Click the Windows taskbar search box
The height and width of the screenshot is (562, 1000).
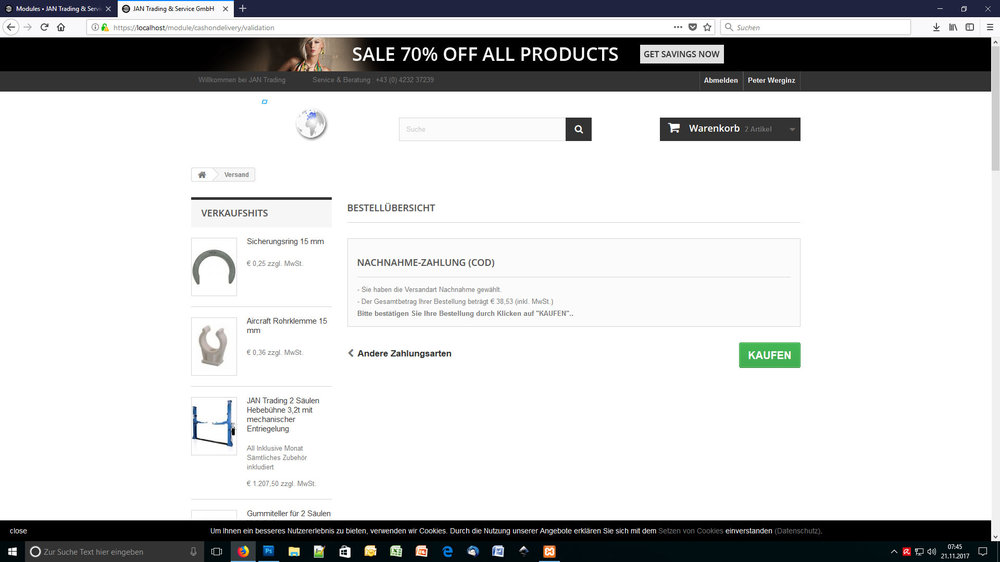115,552
